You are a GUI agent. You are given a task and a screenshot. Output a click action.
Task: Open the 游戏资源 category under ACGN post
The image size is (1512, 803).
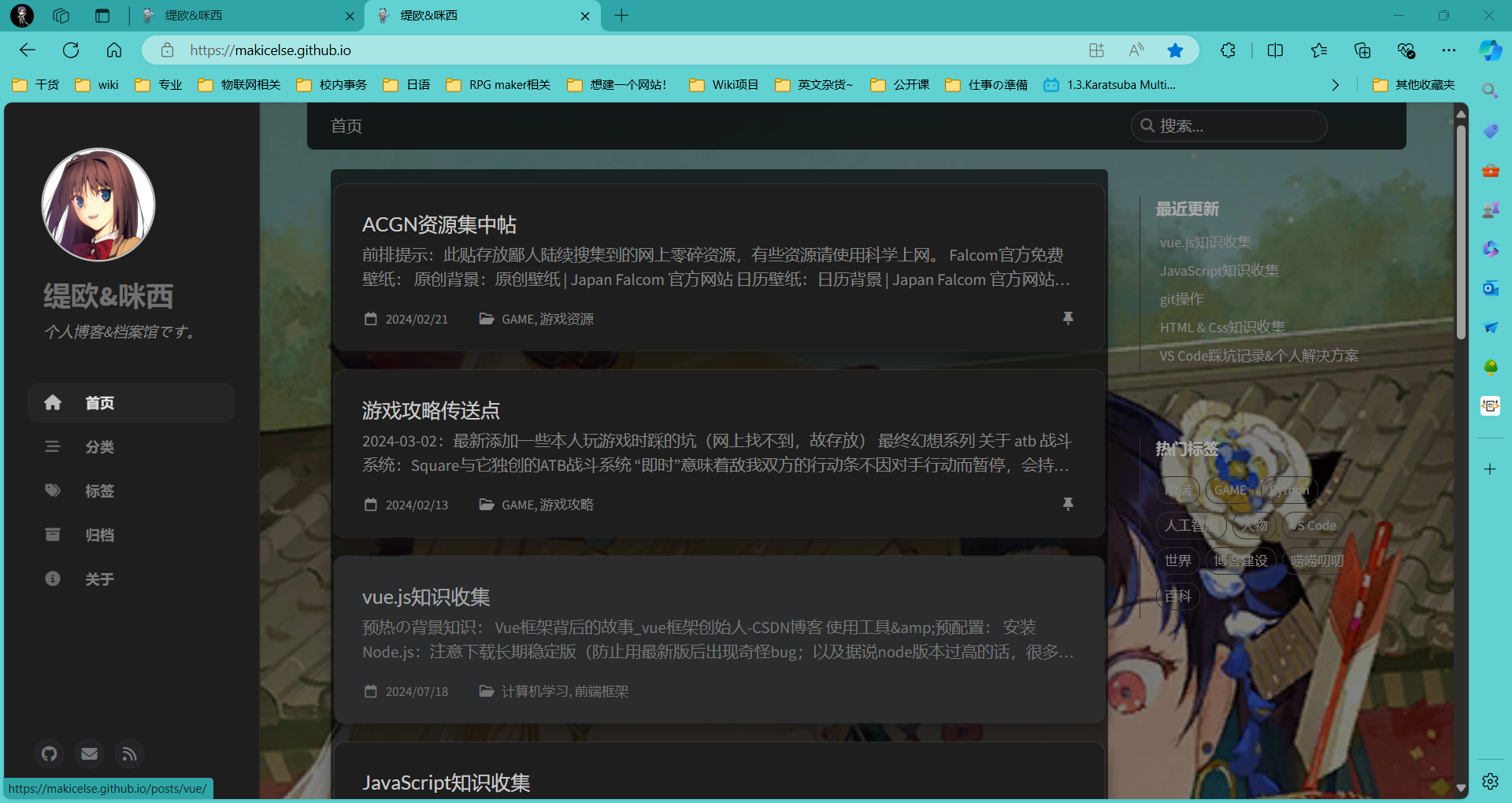[567, 319]
